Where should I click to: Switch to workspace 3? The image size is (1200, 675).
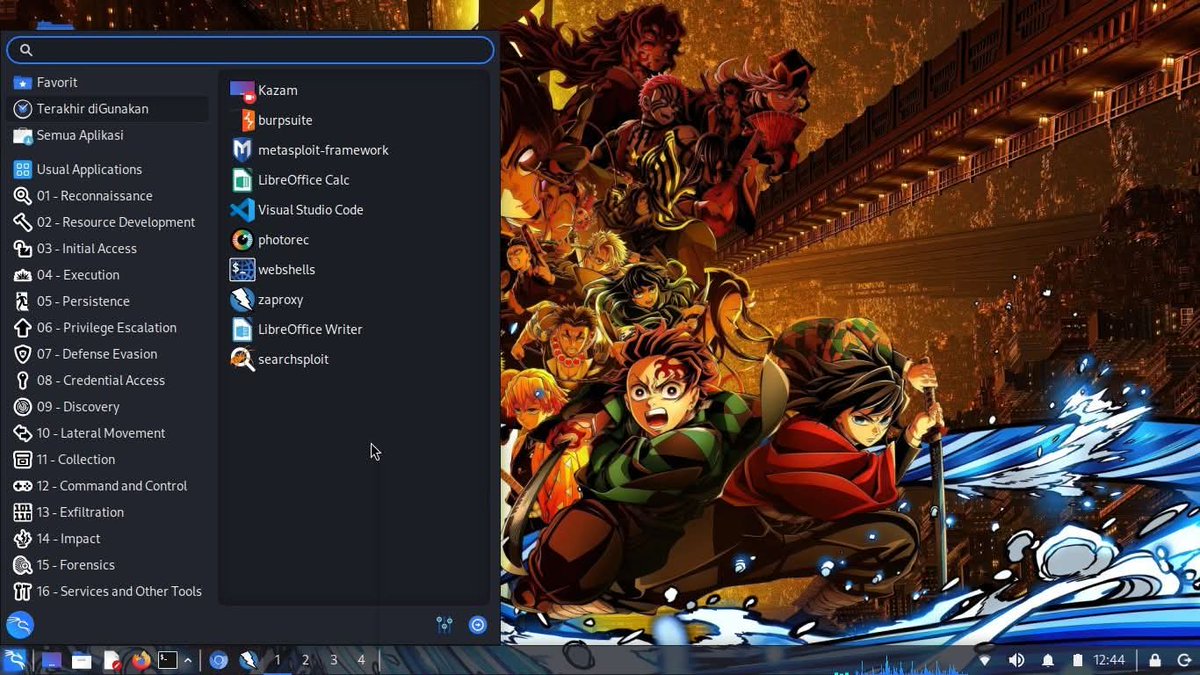click(334, 660)
